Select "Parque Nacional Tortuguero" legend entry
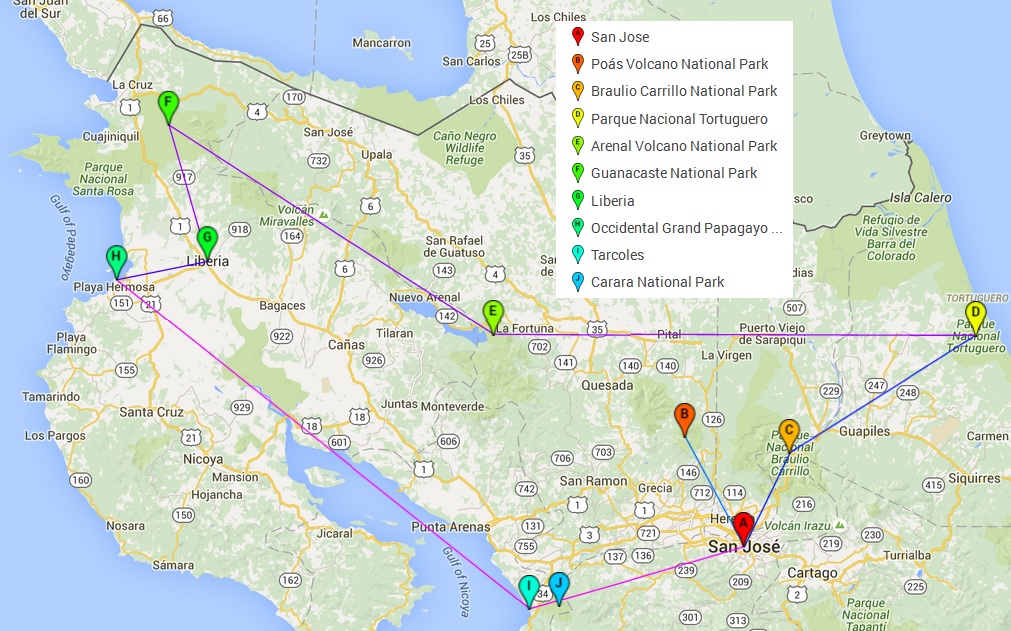The height and width of the screenshot is (631, 1011). 680,119
